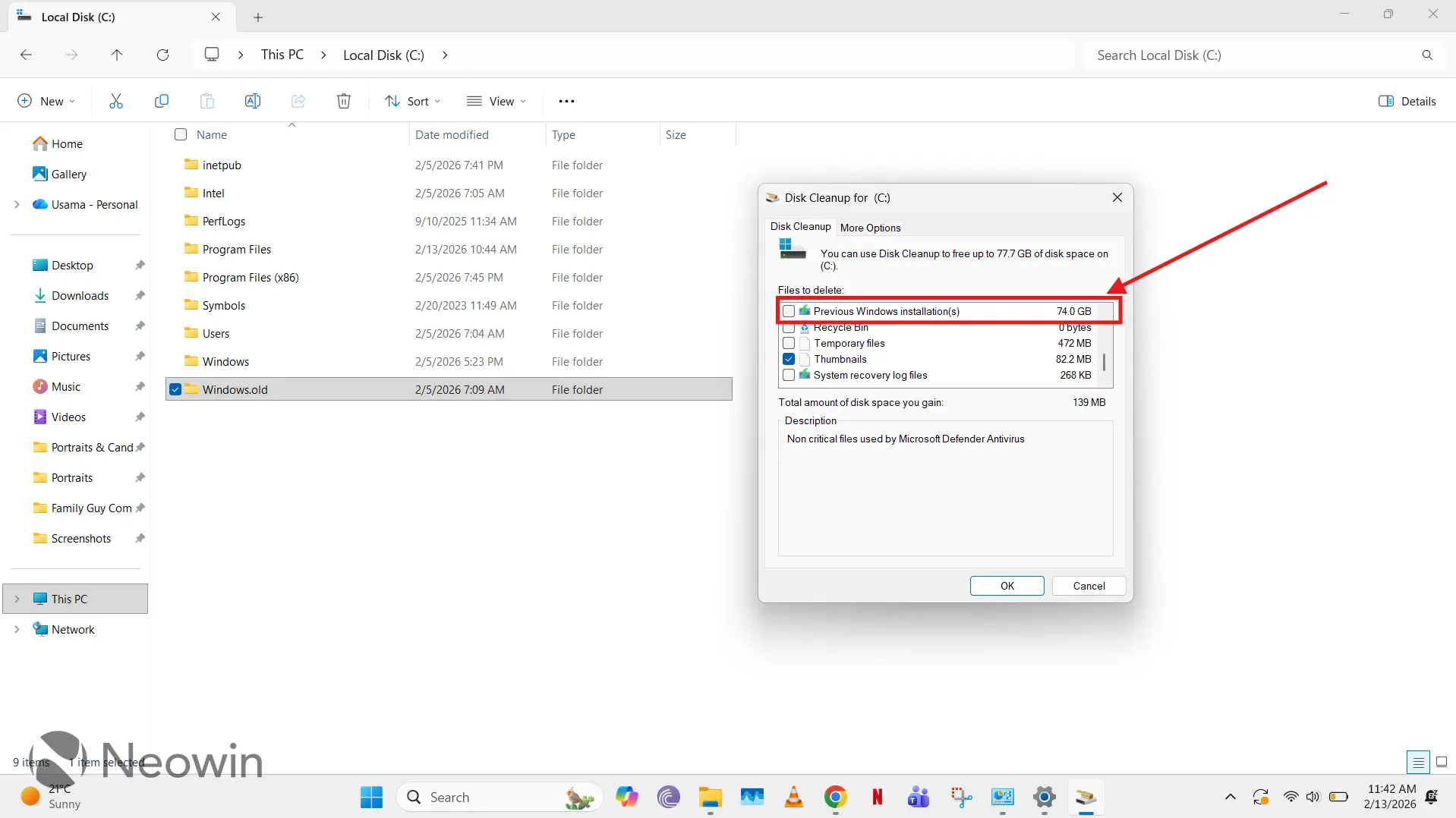Uncheck the Thumbnails checkbox
This screenshot has width=1456, height=818.
[x=789, y=359]
